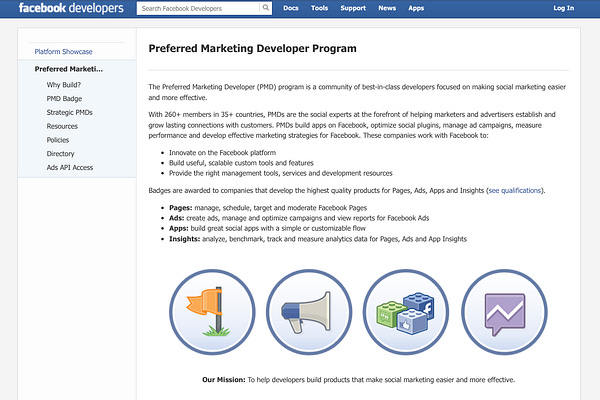This screenshot has width=600, height=400.
Task: Open Policies sidebar page
Action: pos(58,140)
